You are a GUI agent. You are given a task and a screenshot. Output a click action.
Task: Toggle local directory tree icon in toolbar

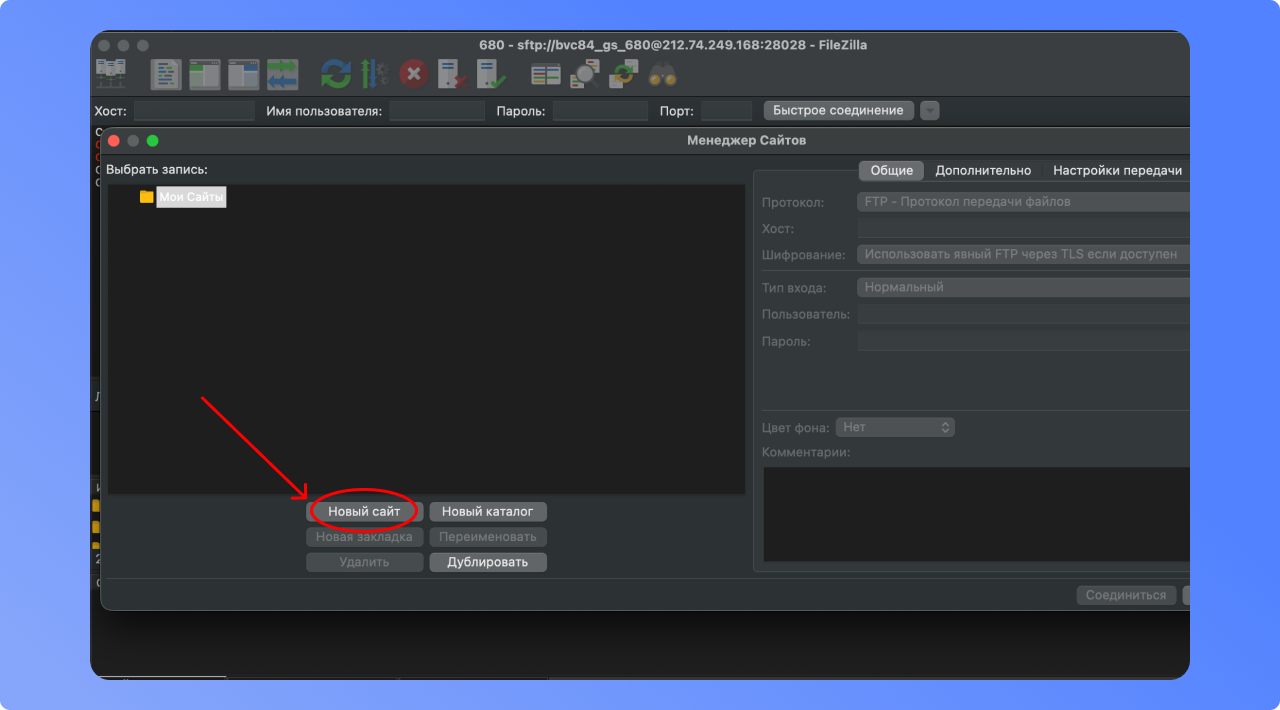click(205, 74)
